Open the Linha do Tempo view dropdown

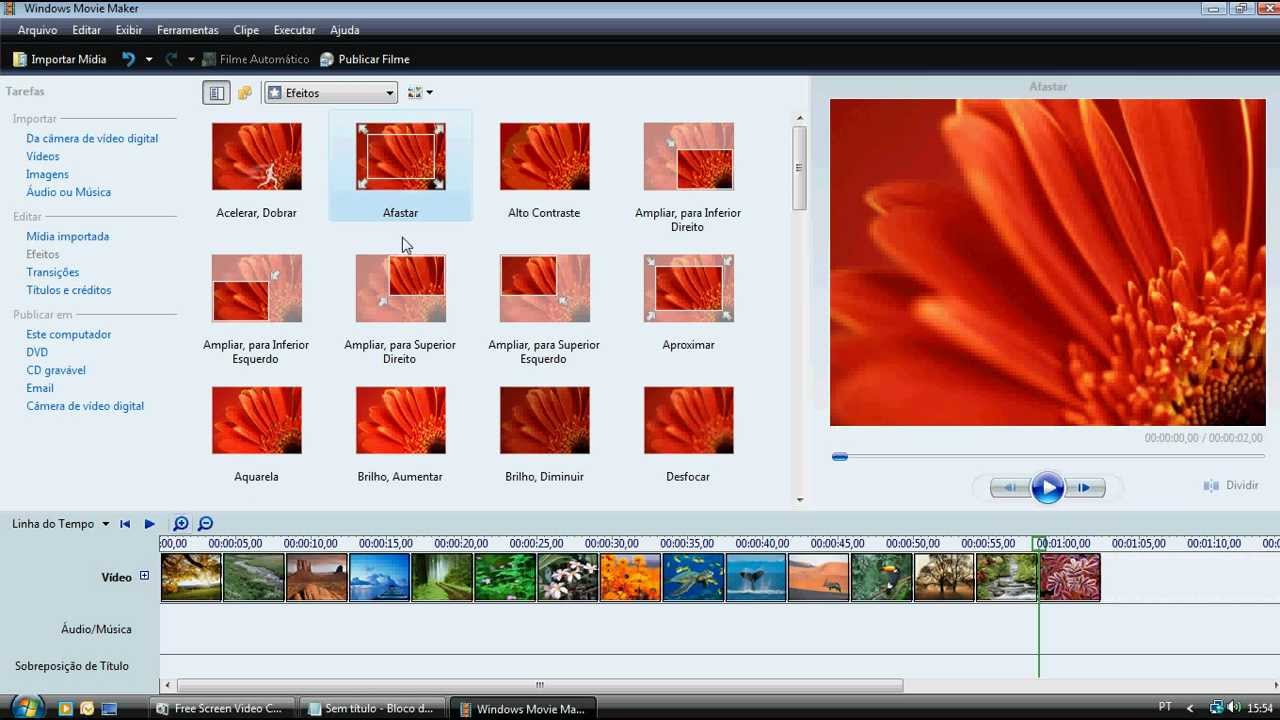click(x=61, y=524)
